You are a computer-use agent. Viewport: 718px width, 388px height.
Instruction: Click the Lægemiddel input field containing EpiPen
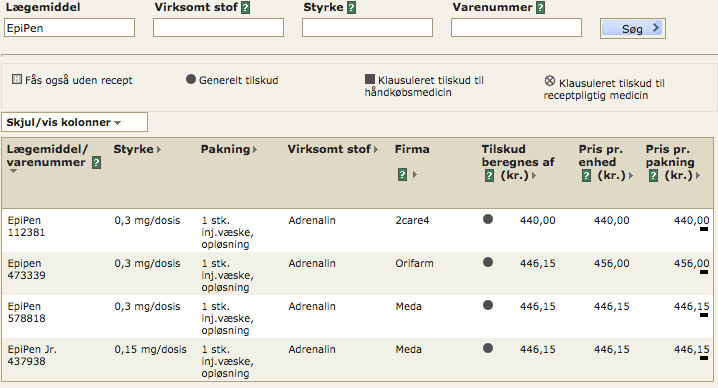point(69,27)
